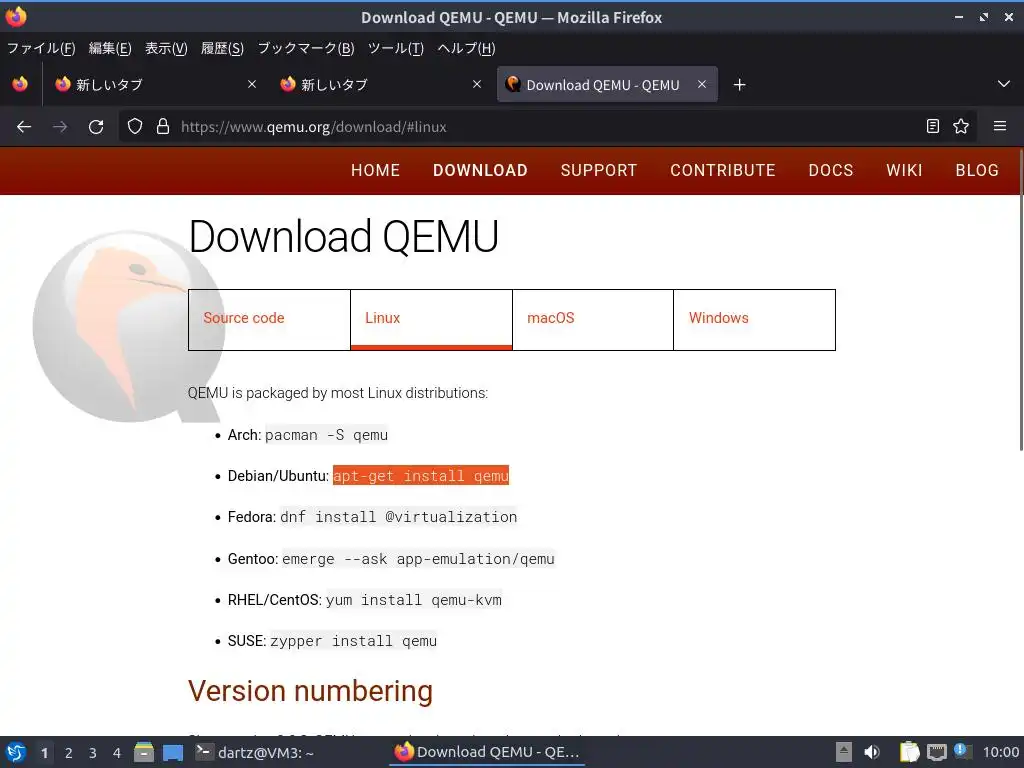
Task: Open the network monitor tray icon
Action: 936,752
